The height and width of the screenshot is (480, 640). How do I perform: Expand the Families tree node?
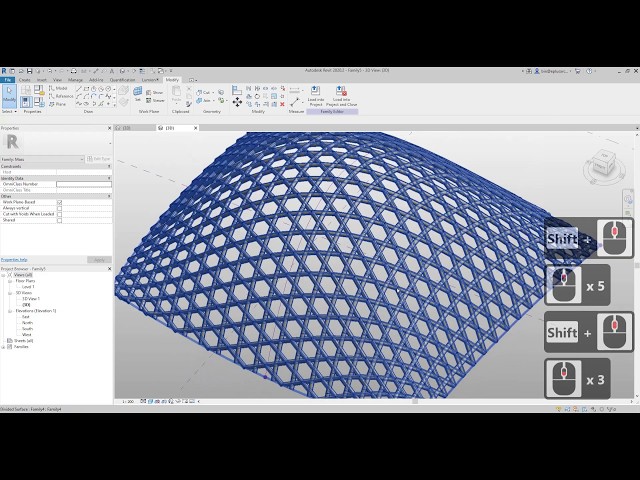3,347
